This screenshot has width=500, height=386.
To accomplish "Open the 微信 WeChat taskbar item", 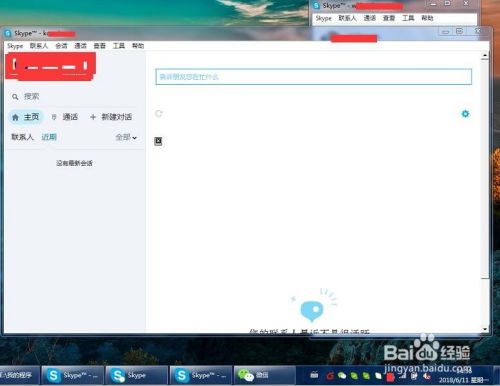I will (x=265, y=375).
